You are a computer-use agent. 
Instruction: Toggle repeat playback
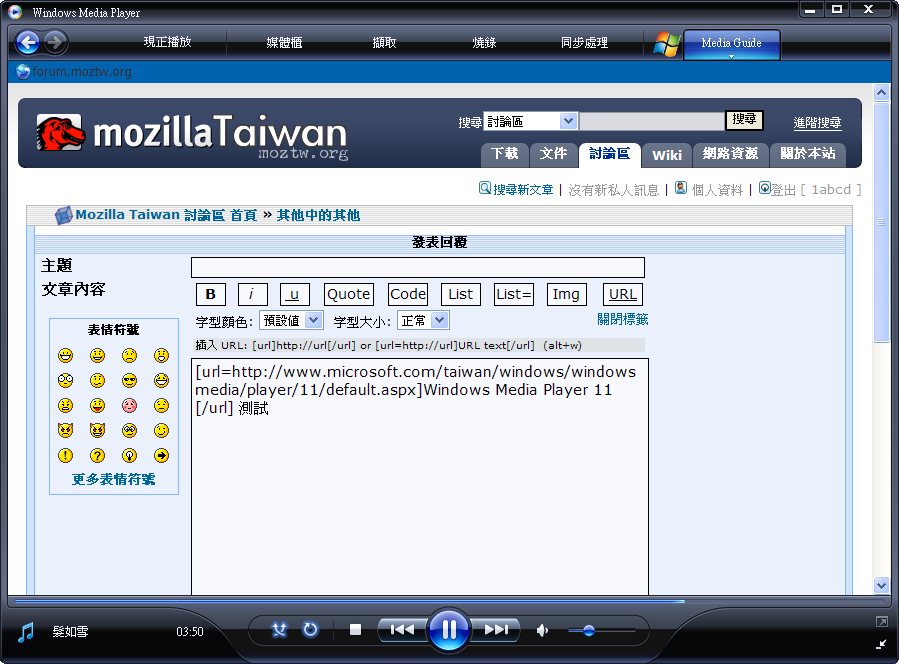click(310, 630)
